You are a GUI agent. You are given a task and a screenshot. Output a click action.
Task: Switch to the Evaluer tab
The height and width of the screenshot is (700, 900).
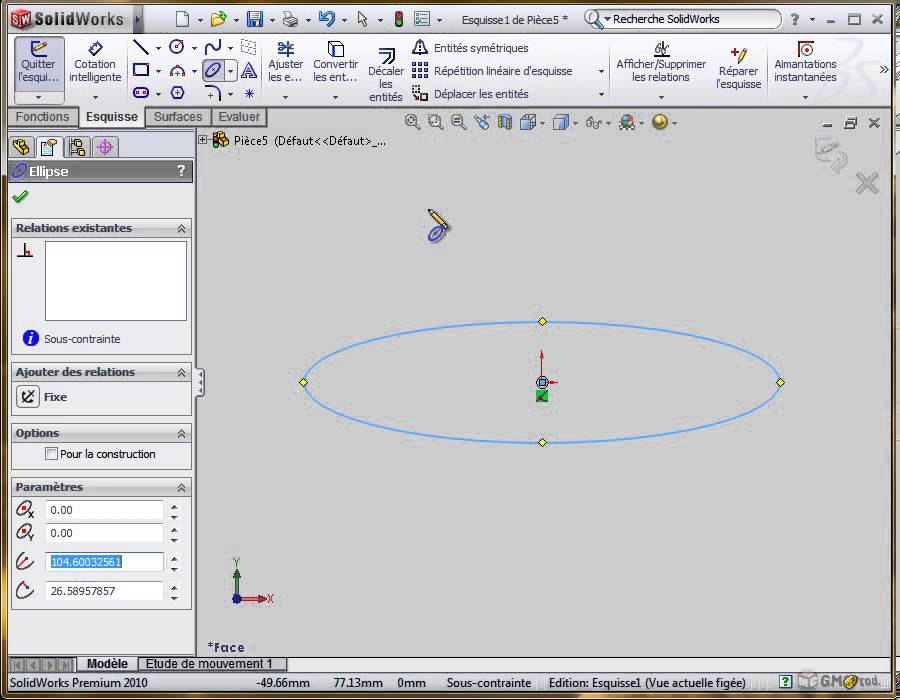point(239,117)
